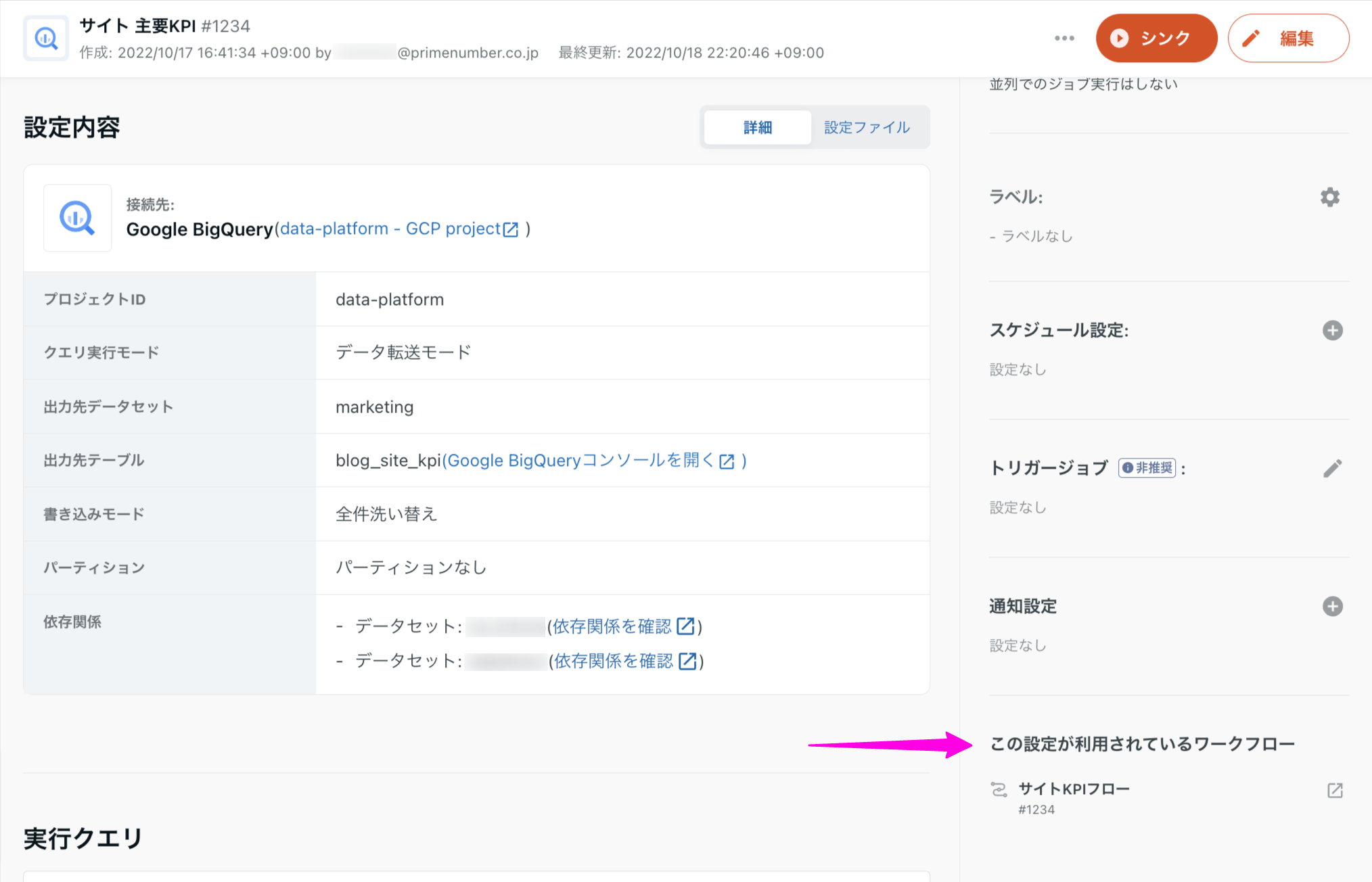
Task: Click the 実行クエリ heading
Action: click(83, 839)
